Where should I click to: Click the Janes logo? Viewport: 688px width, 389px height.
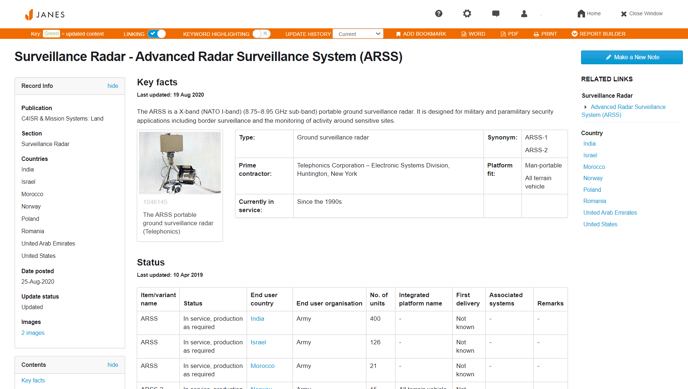coord(45,14)
